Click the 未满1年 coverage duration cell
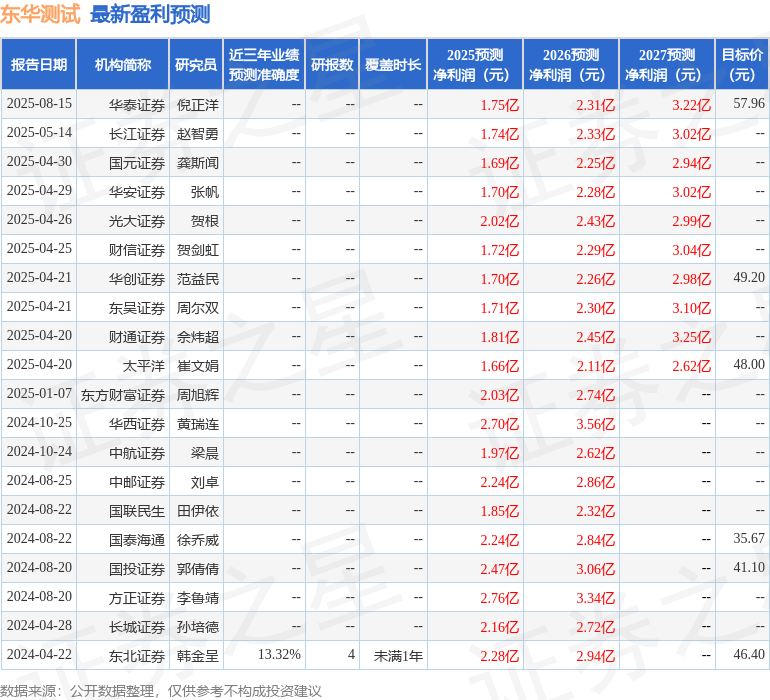Image resolution: width=770 pixels, height=700 pixels. pyautogui.click(x=398, y=655)
